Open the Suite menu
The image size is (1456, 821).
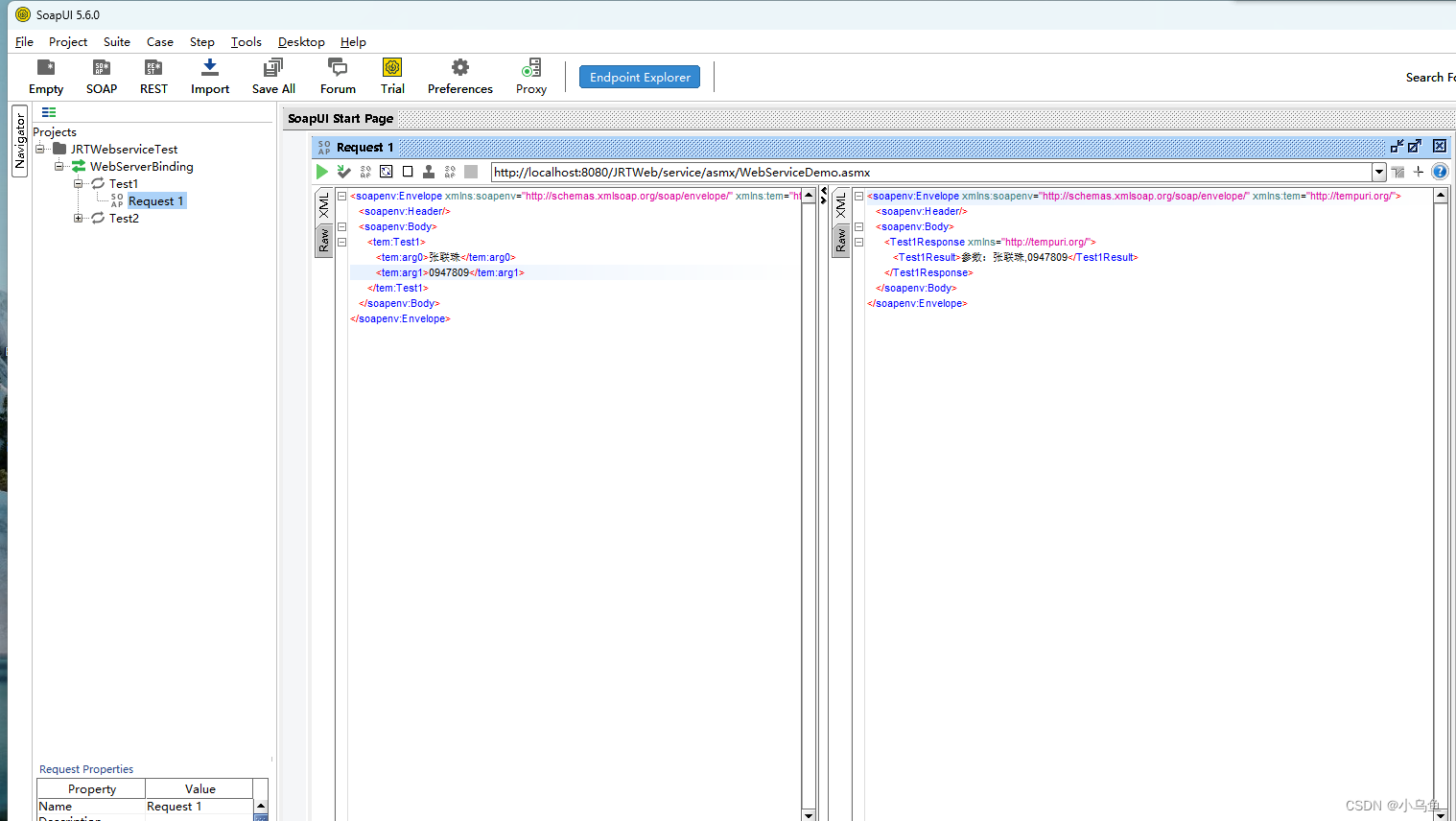(117, 41)
